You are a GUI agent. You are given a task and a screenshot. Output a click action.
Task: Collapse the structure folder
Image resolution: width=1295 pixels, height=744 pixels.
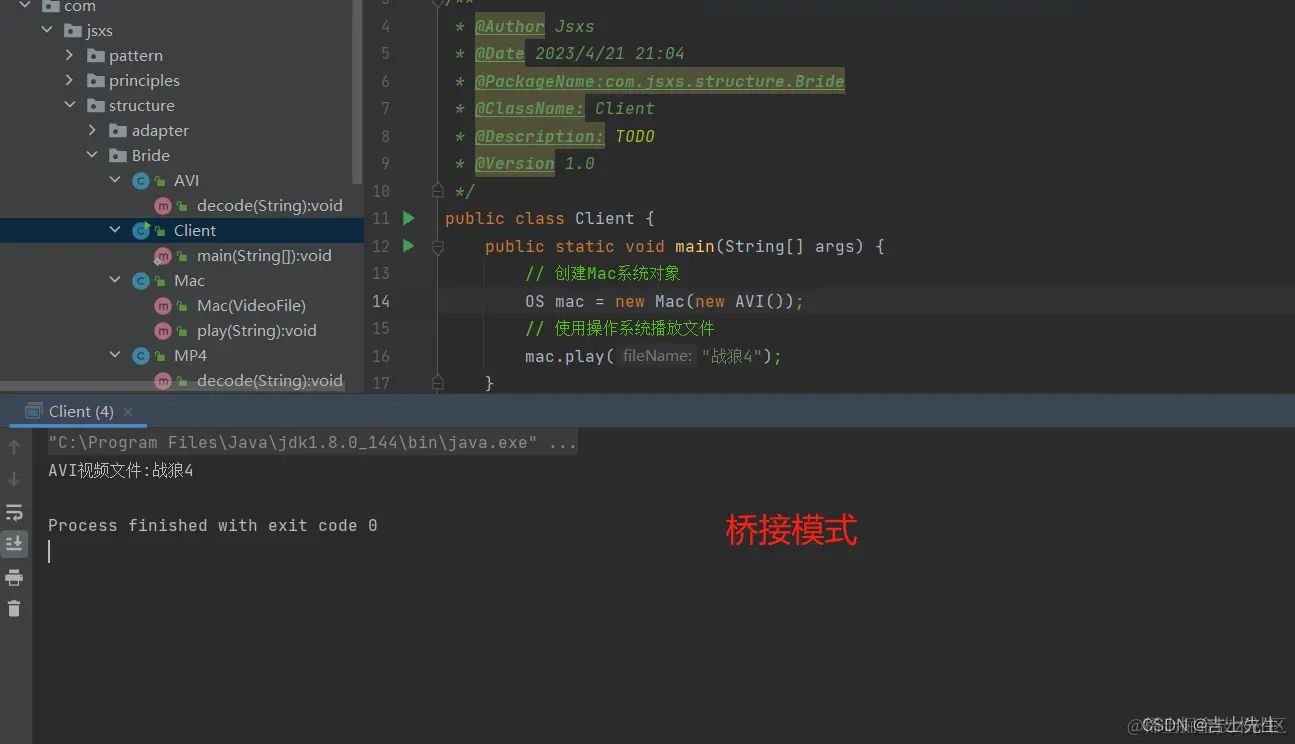(x=69, y=105)
